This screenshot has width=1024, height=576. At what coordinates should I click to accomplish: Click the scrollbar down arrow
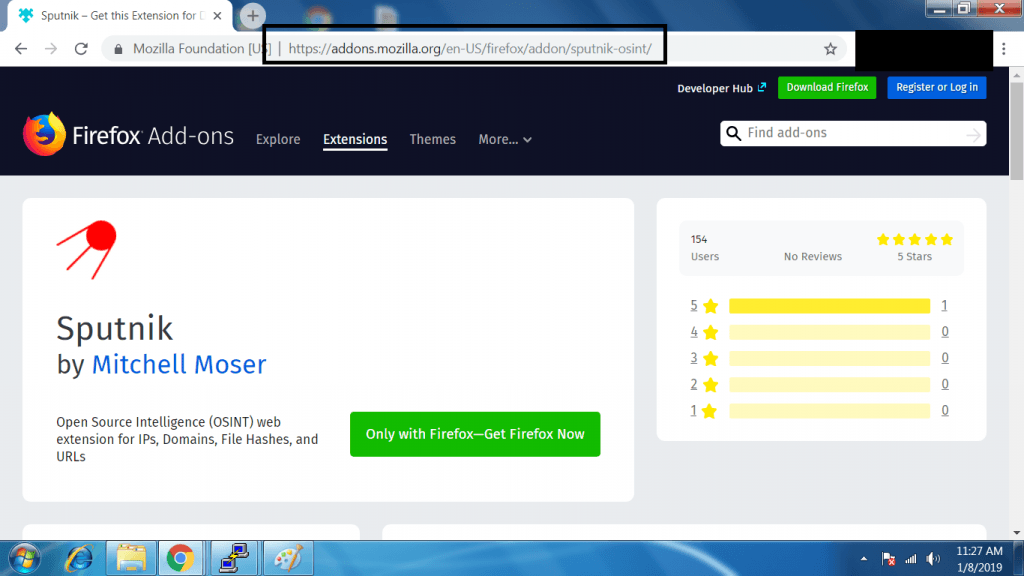pos(1016,533)
